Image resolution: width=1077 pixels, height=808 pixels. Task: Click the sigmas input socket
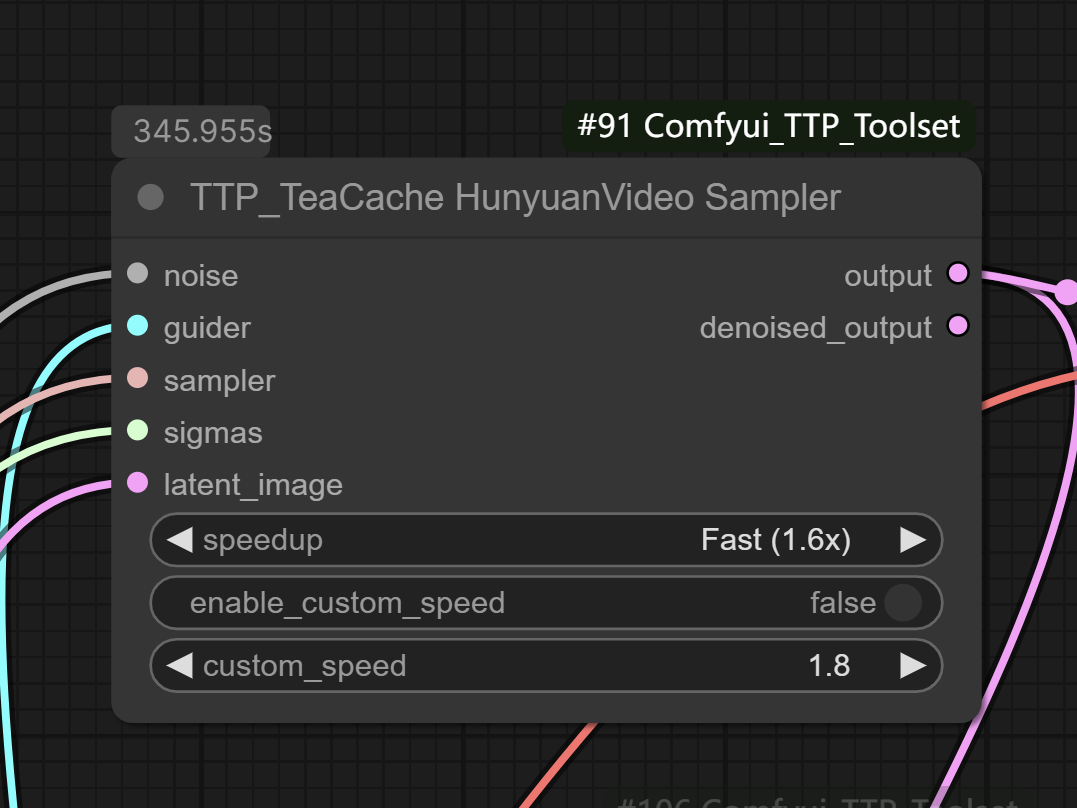tap(137, 432)
